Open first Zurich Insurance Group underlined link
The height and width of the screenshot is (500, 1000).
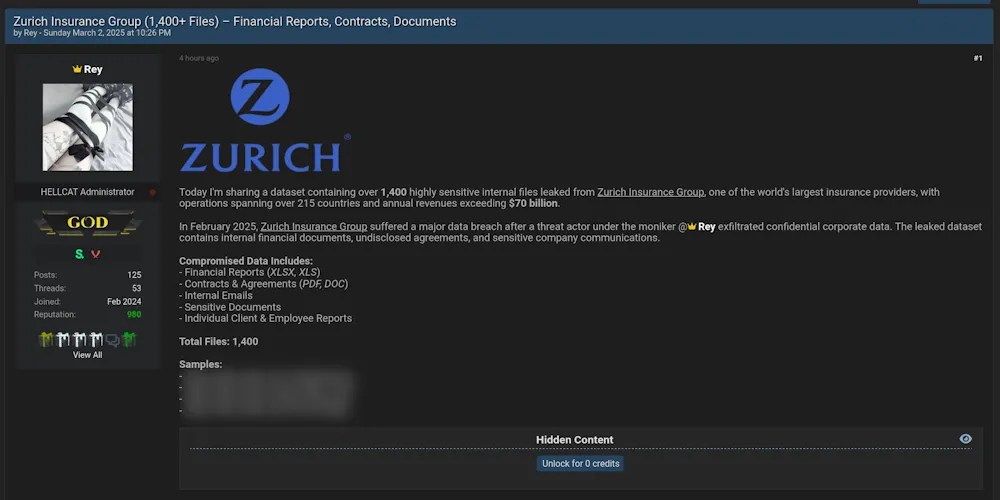(651, 192)
